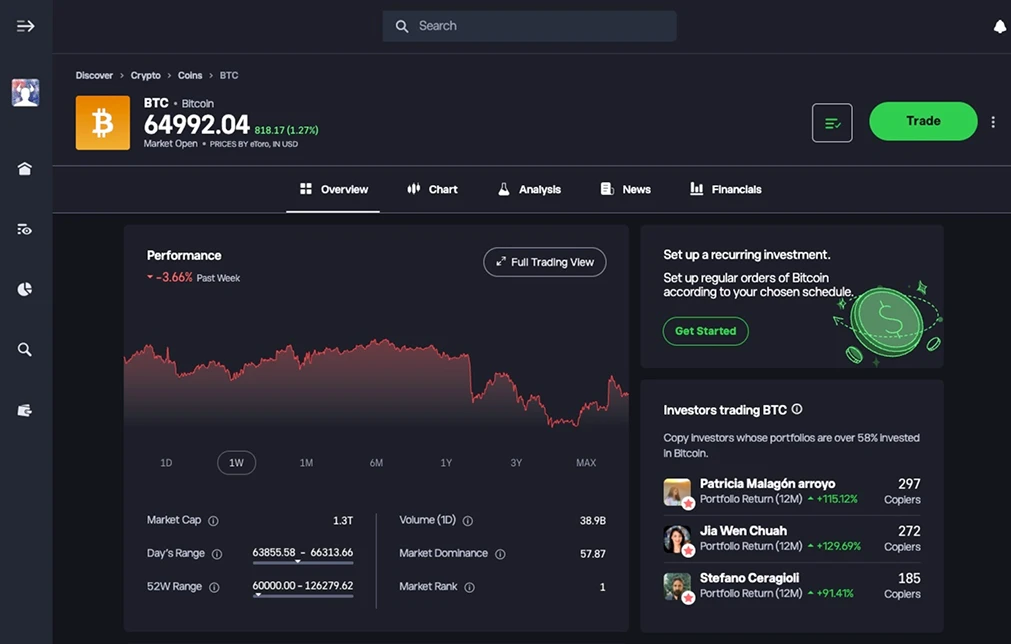Switch chart range to 1M
Image resolution: width=1011 pixels, height=644 pixels.
coord(306,462)
